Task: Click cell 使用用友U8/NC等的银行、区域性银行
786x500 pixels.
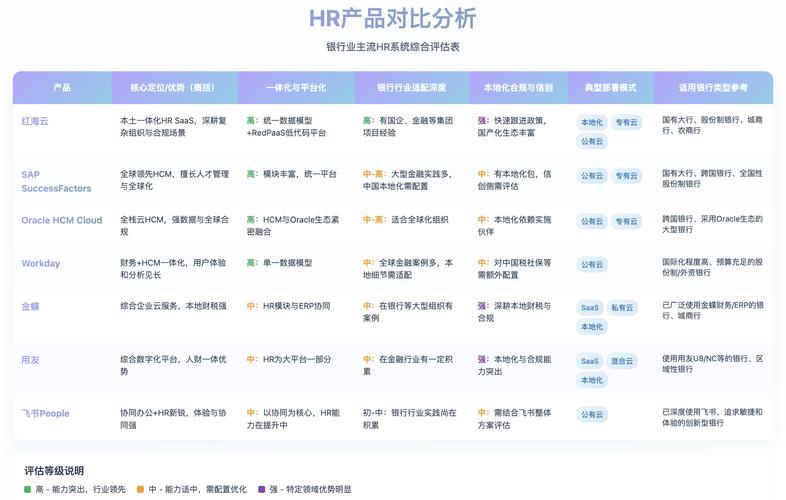Action: (x=712, y=364)
